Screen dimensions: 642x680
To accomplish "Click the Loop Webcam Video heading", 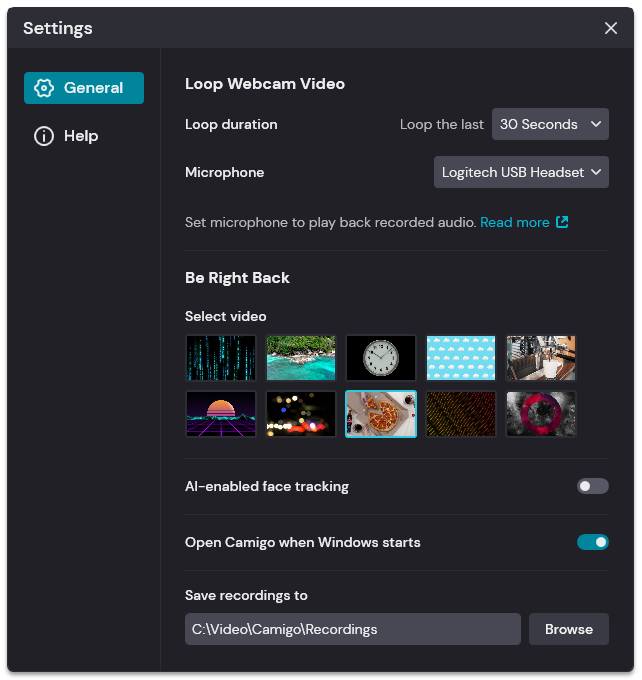I will 265,84.
